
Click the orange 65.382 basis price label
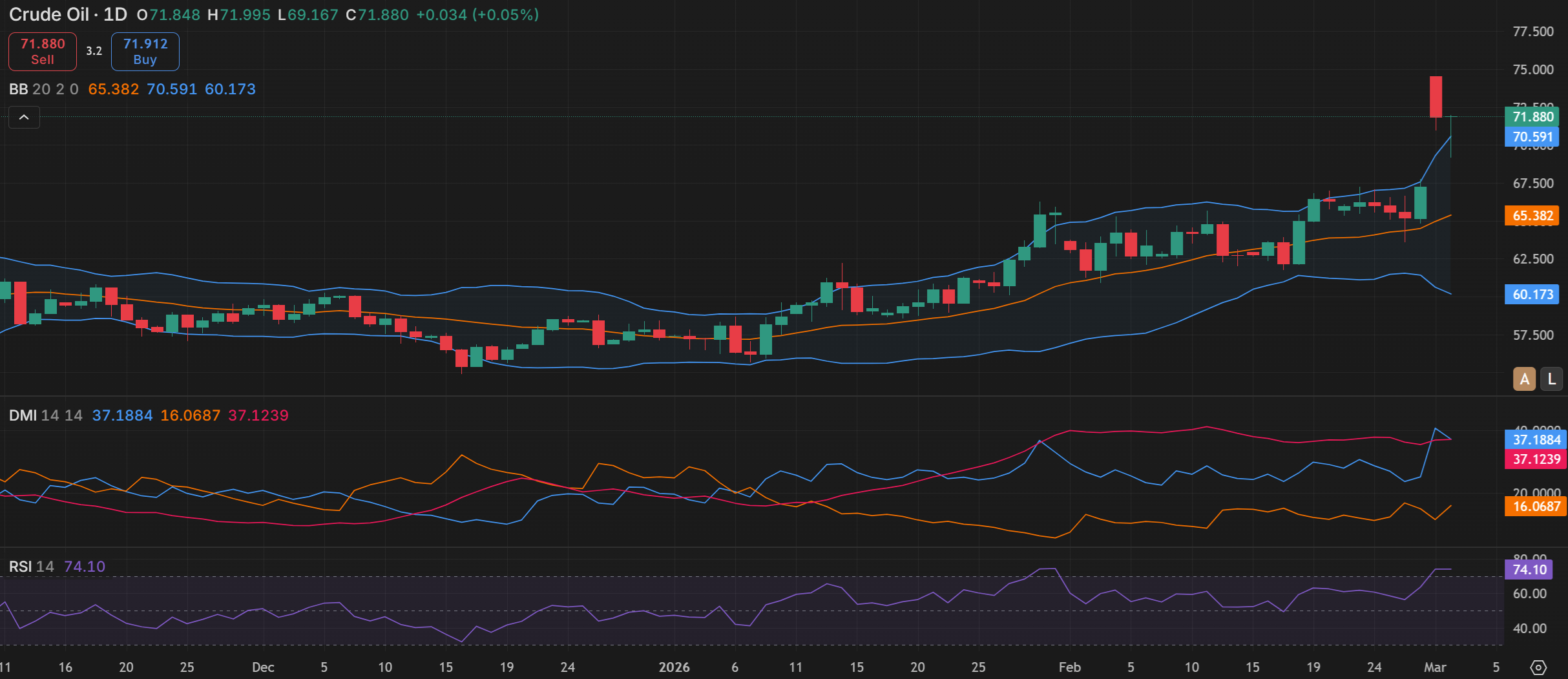(1532, 216)
